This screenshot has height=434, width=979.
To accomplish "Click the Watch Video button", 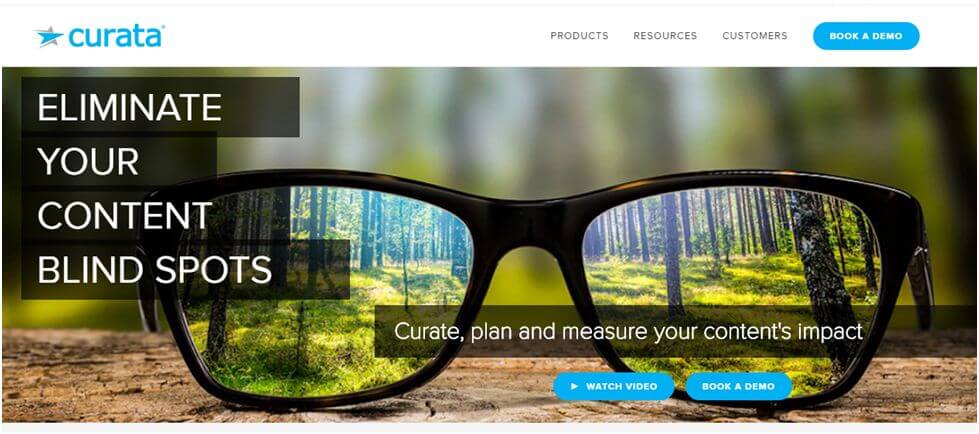I will tap(614, 387).
